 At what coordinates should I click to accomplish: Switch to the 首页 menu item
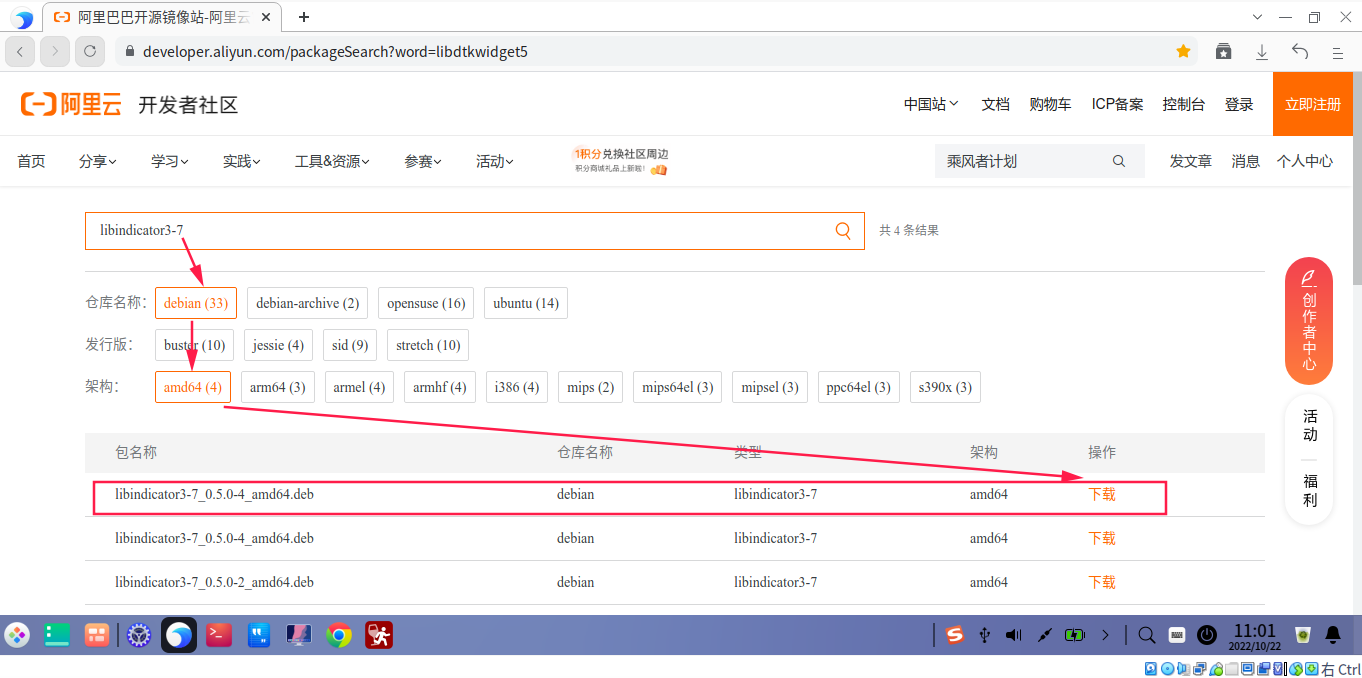(x=30, y=160)
